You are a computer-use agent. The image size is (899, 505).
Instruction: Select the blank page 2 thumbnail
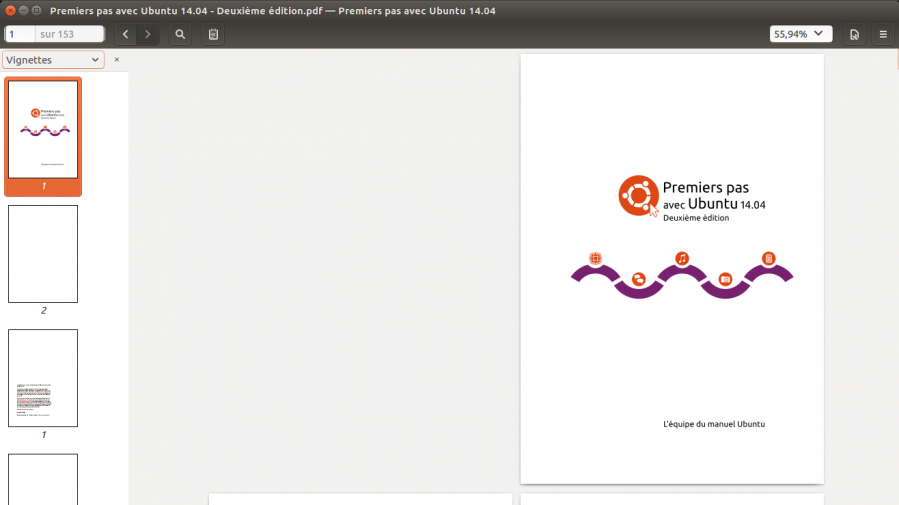tap(43, 254)
